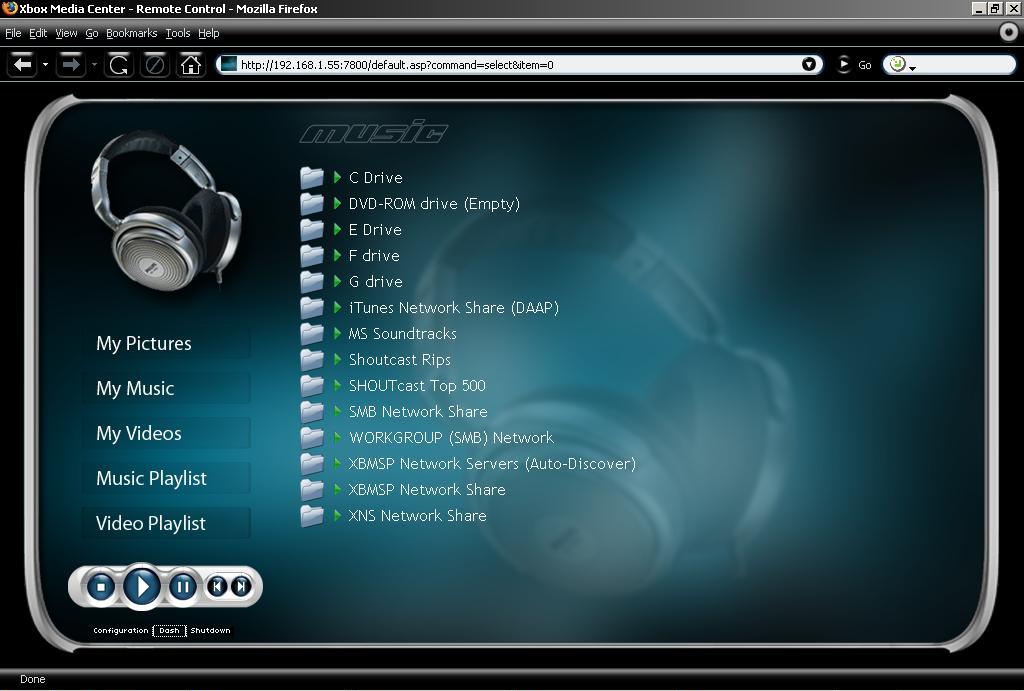
Task: Select XBMSP Network Servers (Auto-Discover) text
Action: 492,464
